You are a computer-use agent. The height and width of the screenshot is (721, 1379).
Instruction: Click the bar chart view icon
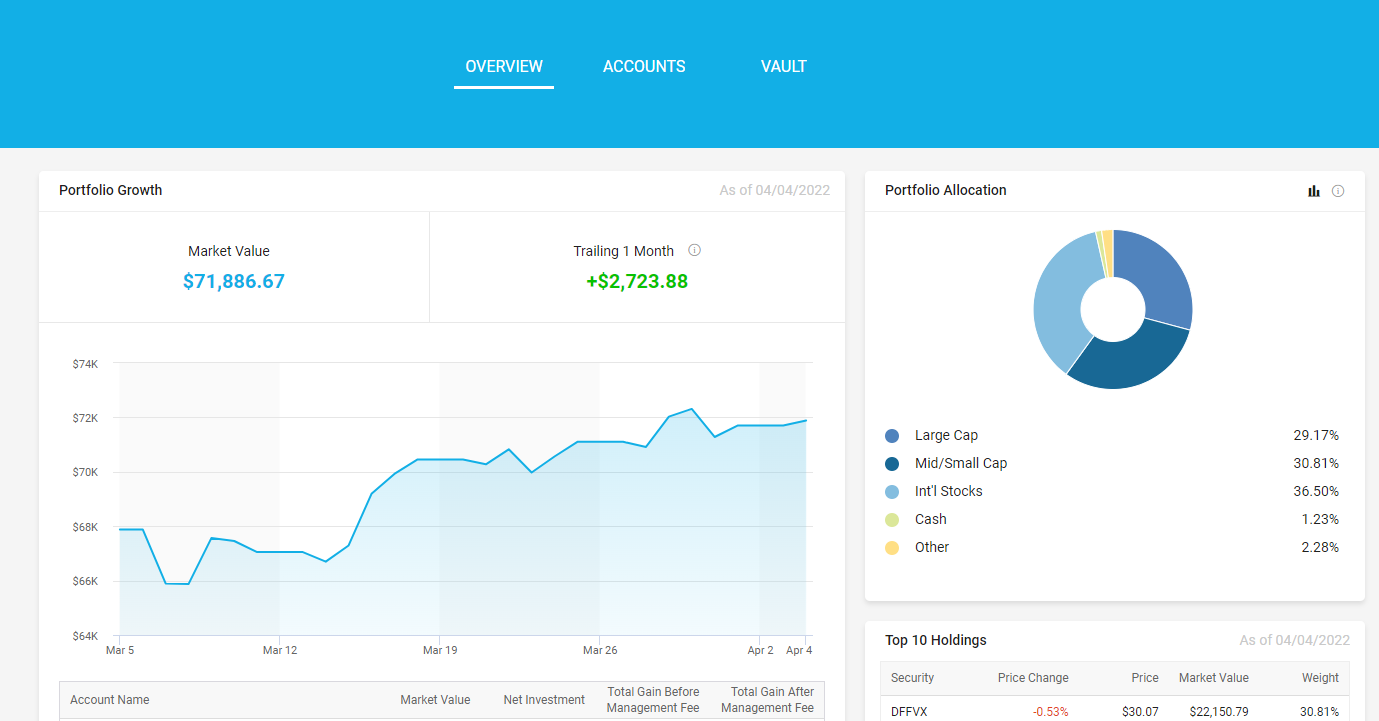pos(1314,191)
